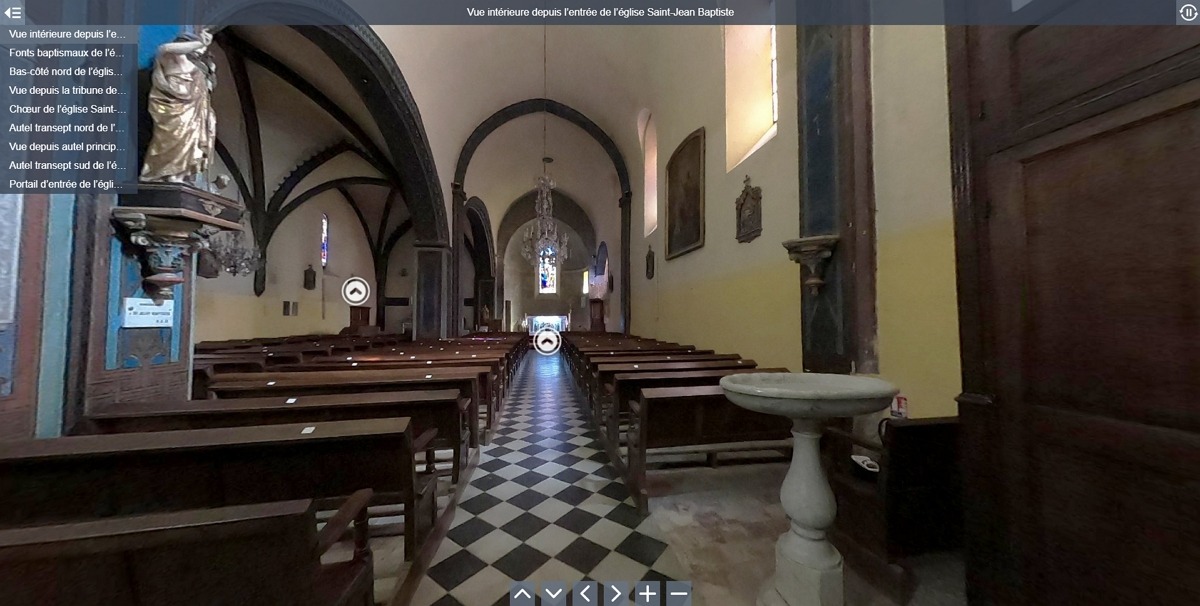The width and height of the screenshot is (1200, 606).
Task: View the 'Portail d'entrée' scene
Action: (x=68, y=184)
